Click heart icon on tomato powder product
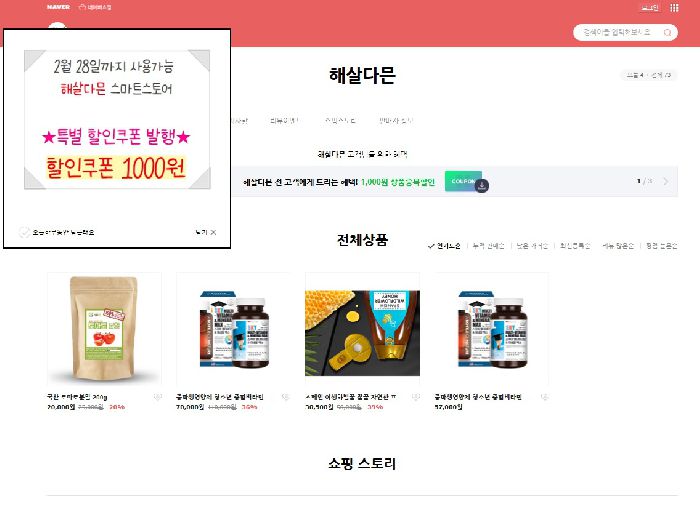The width and height of the screenshot is (700, 518). 157,397
